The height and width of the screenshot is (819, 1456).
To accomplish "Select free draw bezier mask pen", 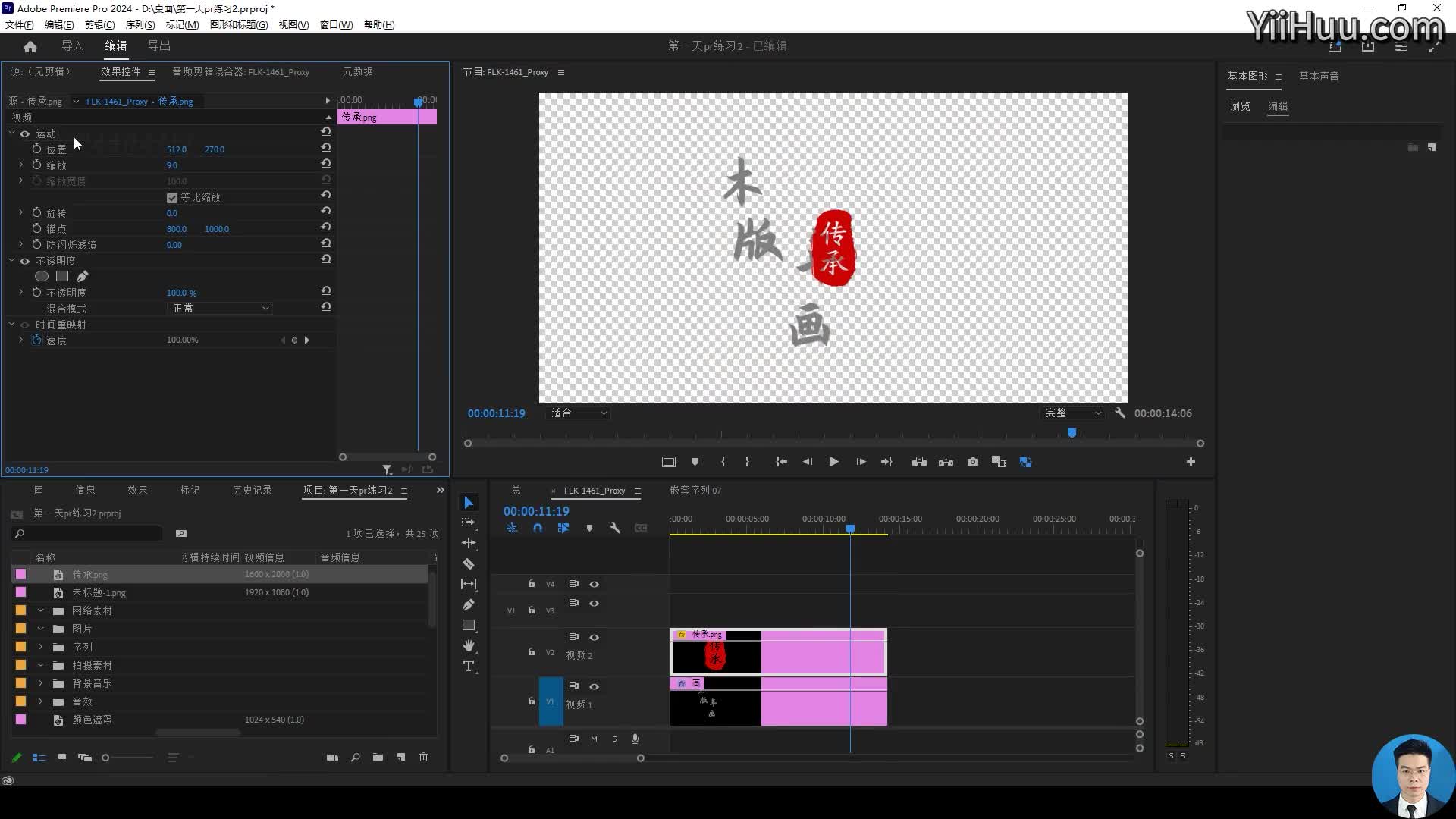I will tap(82, 277).
